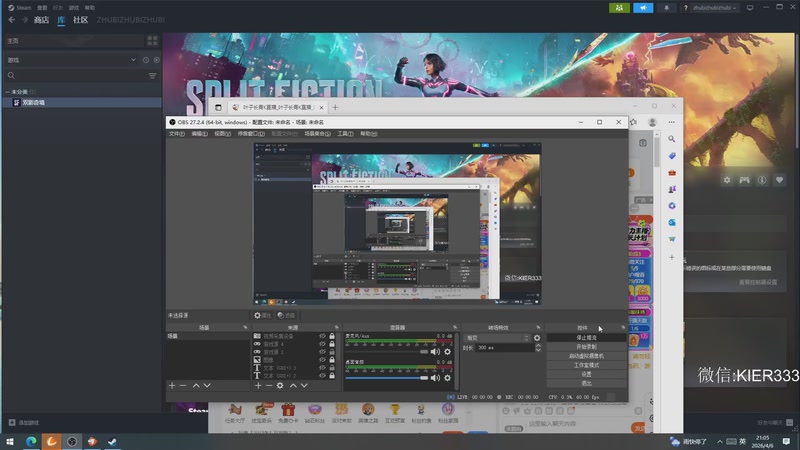Pop out the OBS 场景 dock with its header icon

[x=245, y=328]
